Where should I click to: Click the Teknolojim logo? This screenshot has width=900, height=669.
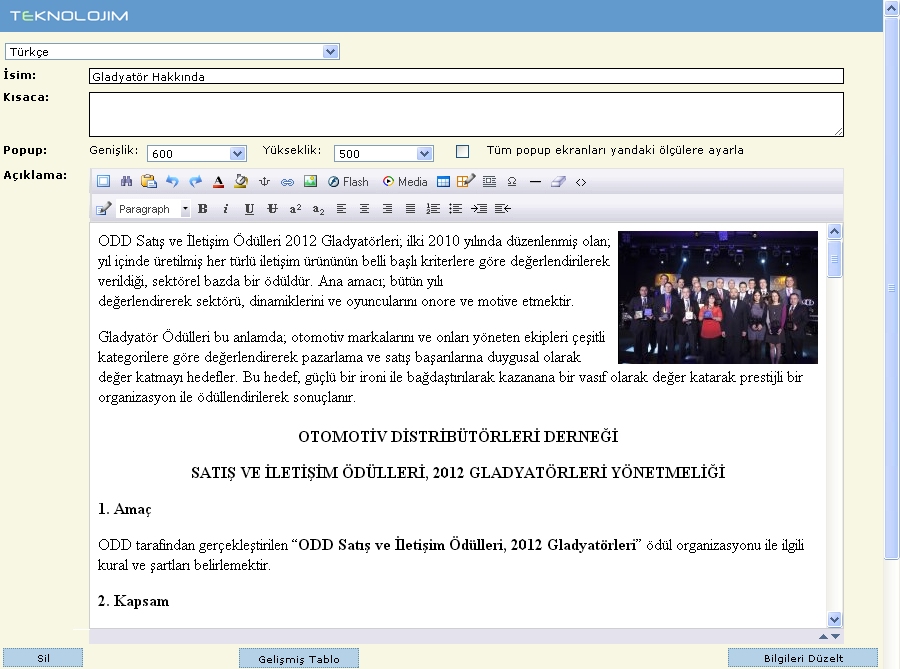click(69, 16)
